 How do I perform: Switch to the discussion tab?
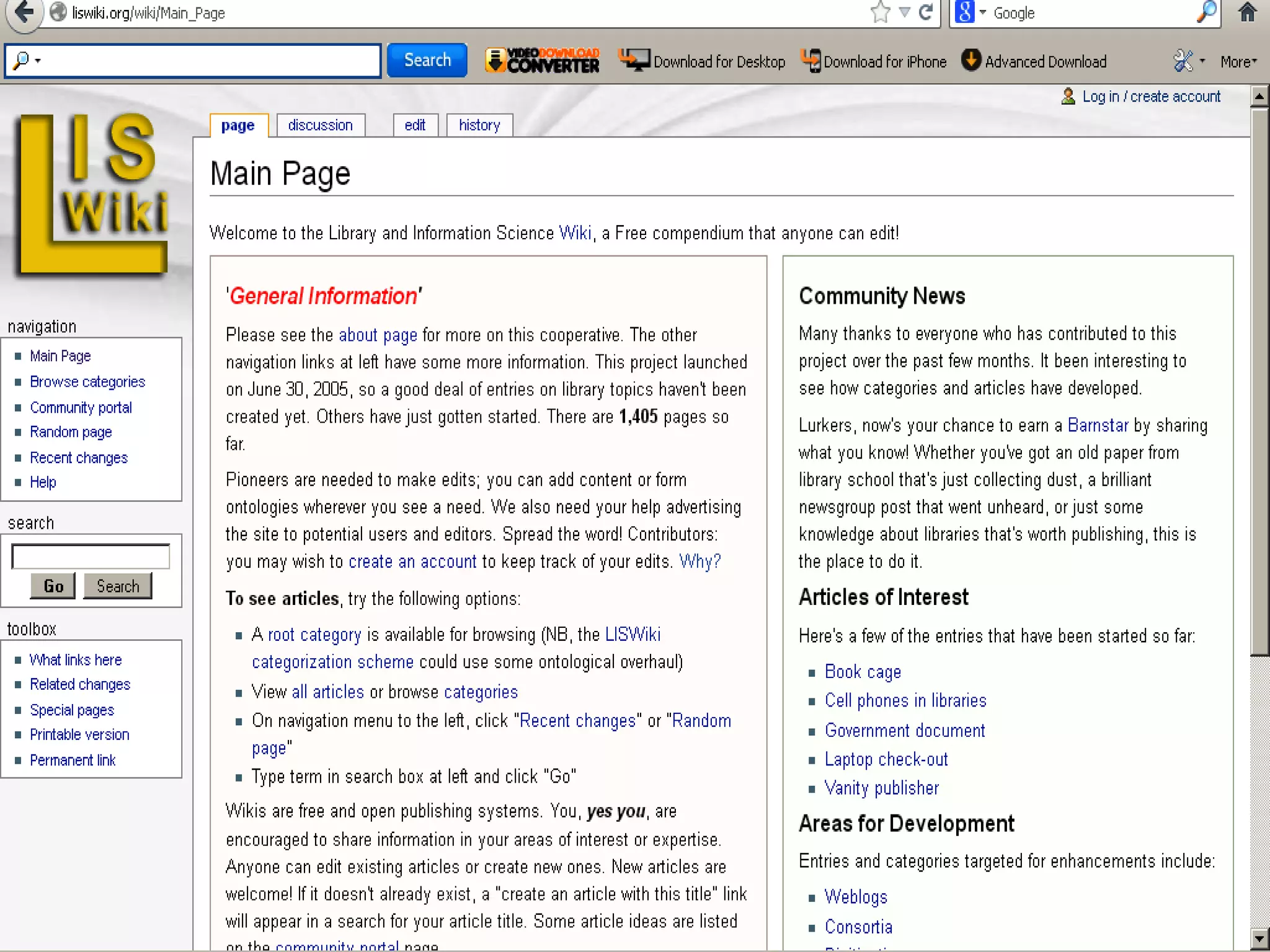click(320, 125)
